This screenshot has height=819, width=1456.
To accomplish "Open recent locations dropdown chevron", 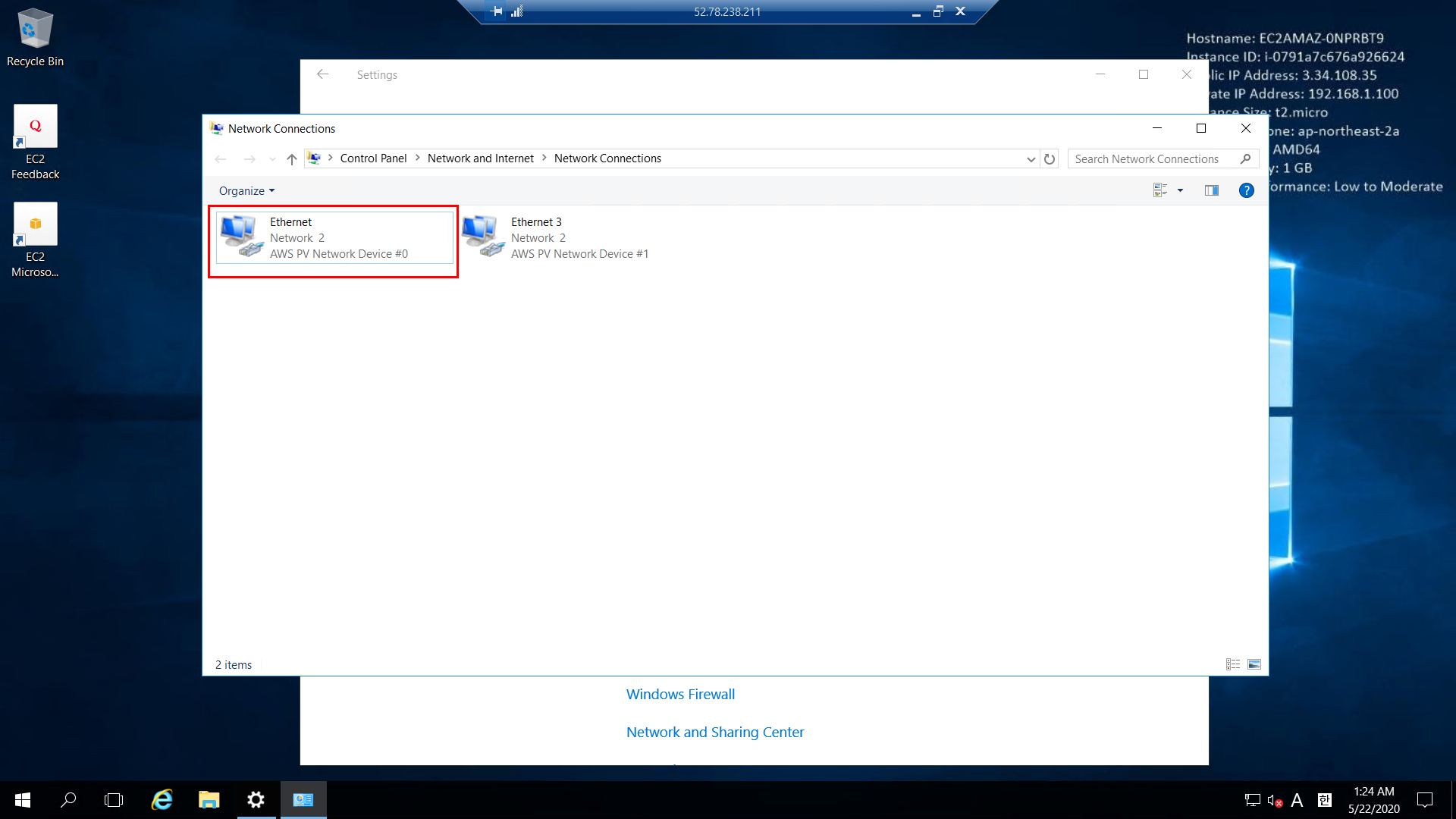I will coord(272,159).
